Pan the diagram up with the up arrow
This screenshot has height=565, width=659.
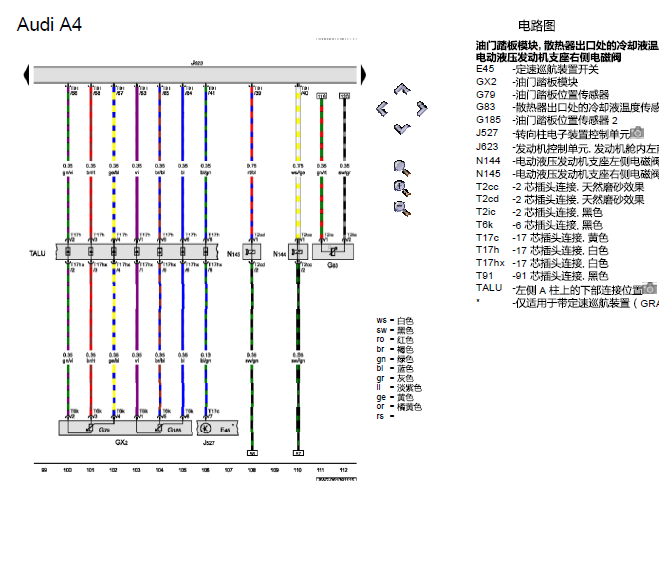402,89
